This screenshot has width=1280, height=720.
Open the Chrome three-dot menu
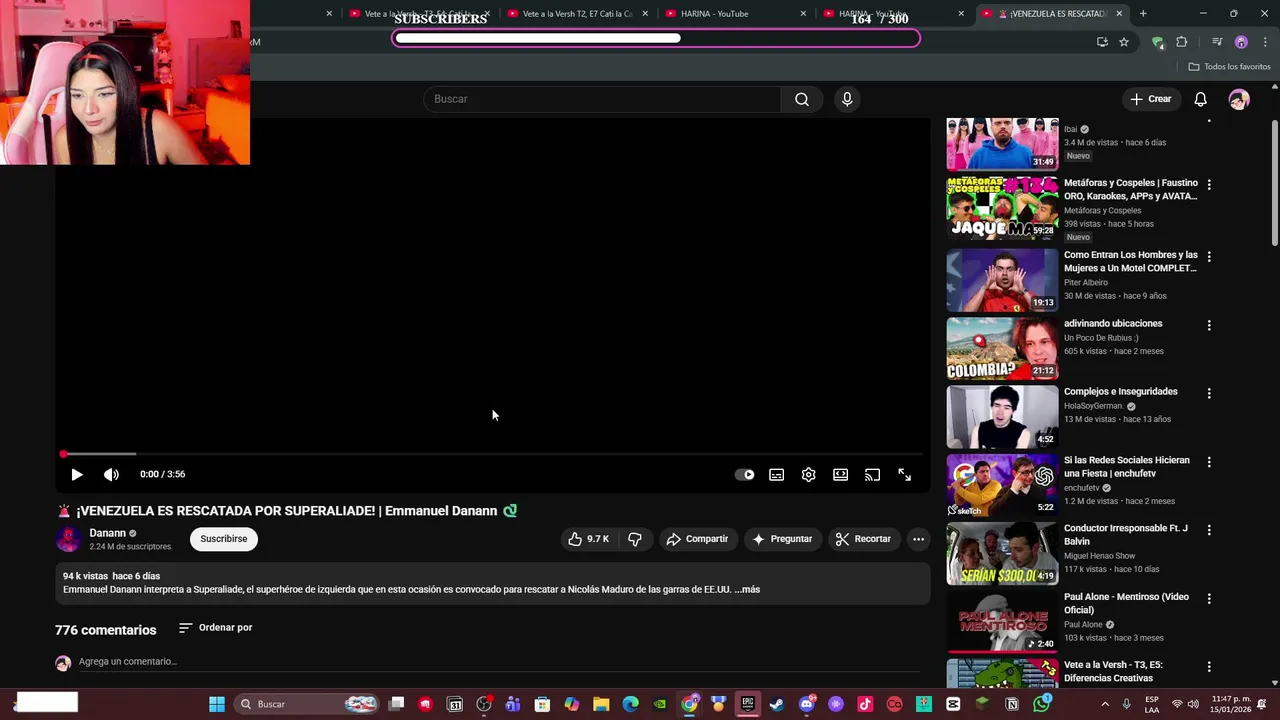[1264, 42]
